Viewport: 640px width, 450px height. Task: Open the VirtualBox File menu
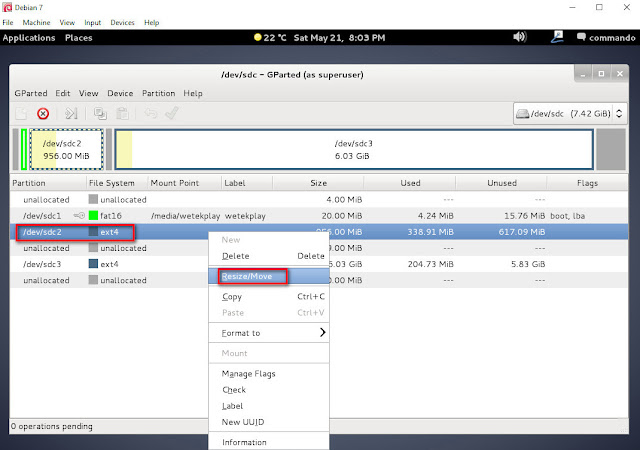pyautogui.click(x=8, y=22)
